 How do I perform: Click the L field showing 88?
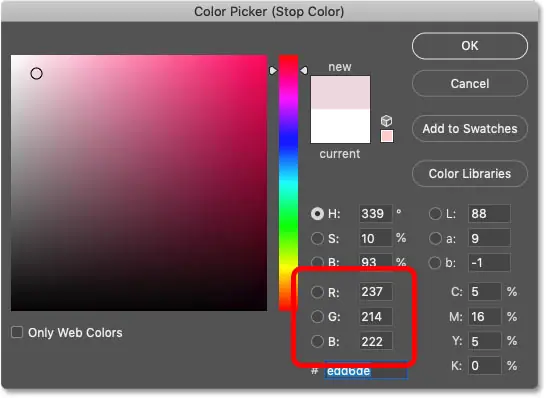coord(489,213)
